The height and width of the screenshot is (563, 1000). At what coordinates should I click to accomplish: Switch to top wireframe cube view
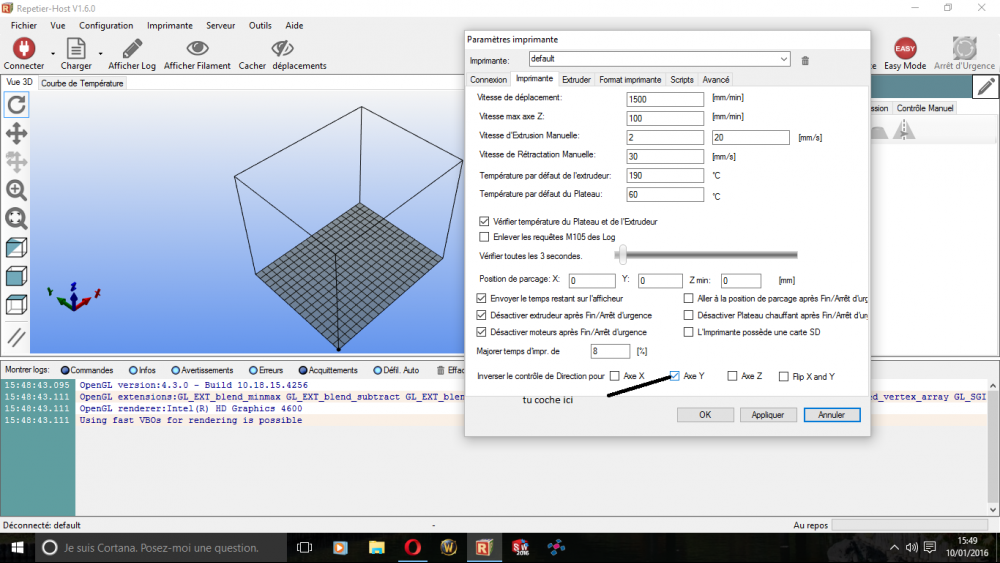pos(17,305)
